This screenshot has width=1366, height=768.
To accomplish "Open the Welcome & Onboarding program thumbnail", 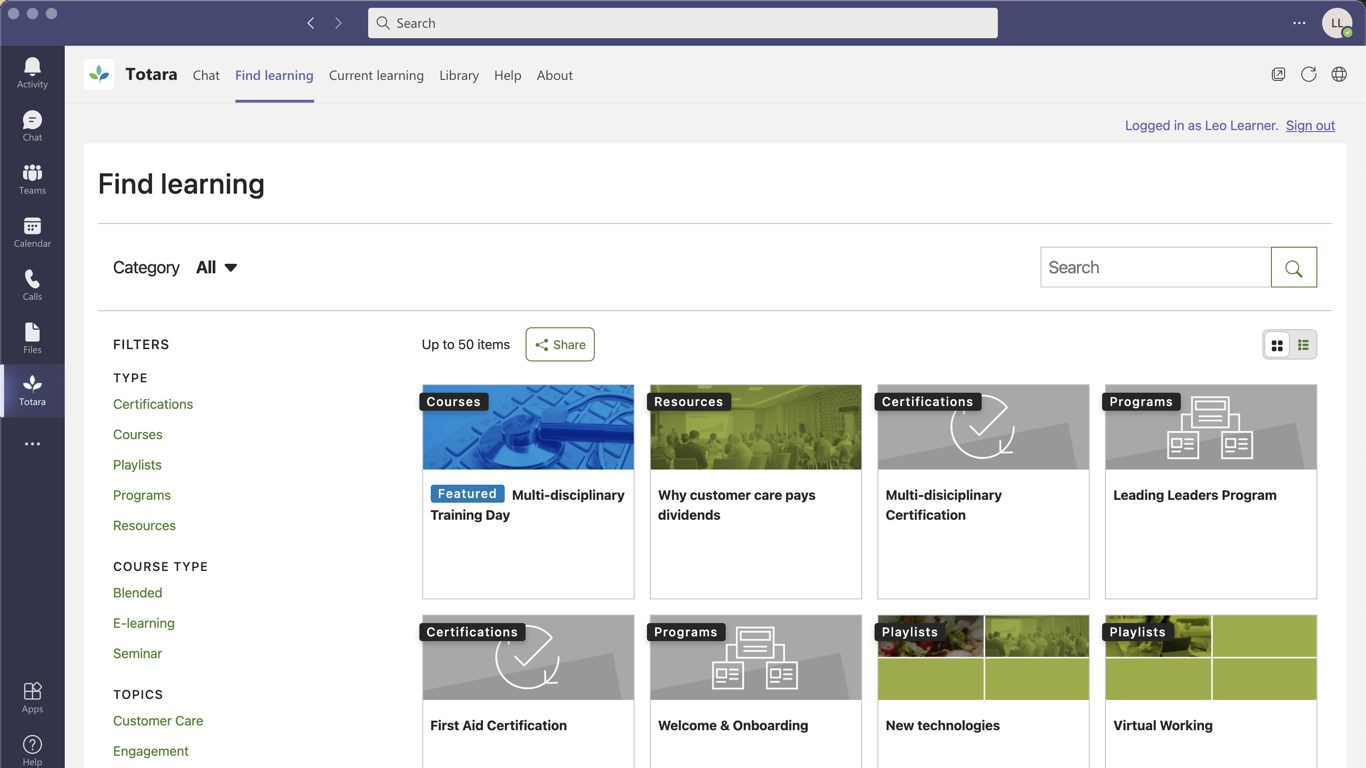I will pos(756,657).
